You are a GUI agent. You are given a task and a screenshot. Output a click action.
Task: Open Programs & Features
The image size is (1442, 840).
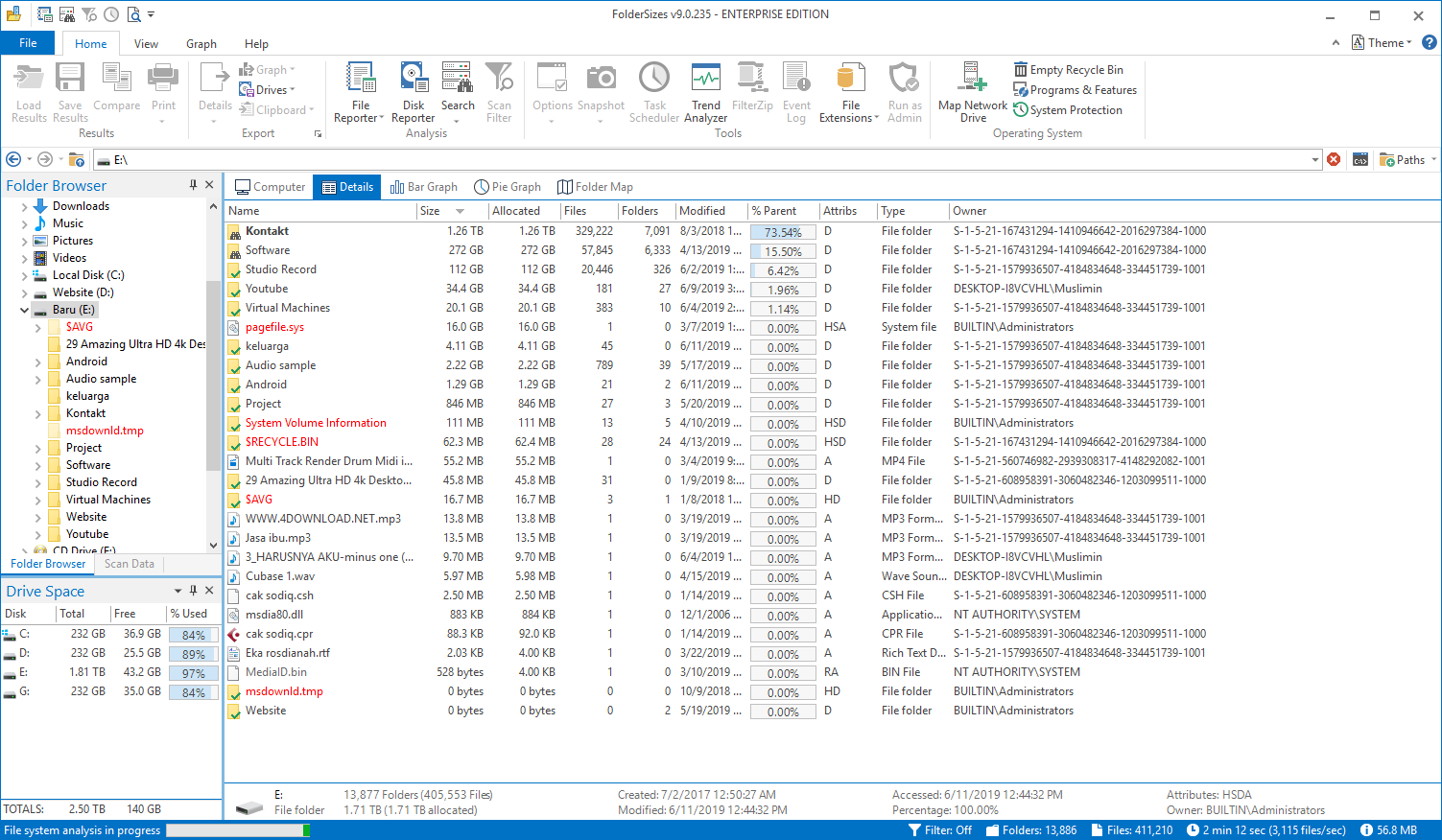click(x=1075, y=90)
